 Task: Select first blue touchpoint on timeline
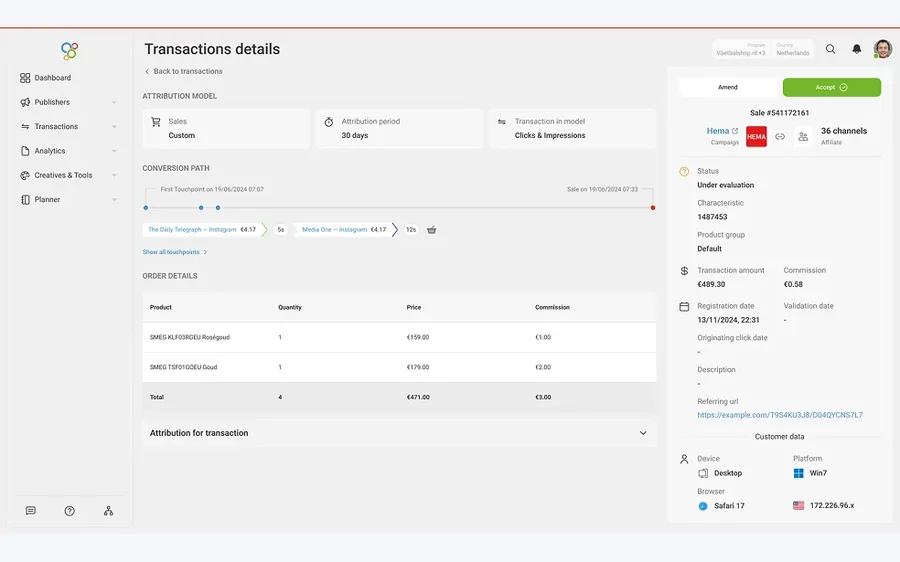[x=146, y=208]
